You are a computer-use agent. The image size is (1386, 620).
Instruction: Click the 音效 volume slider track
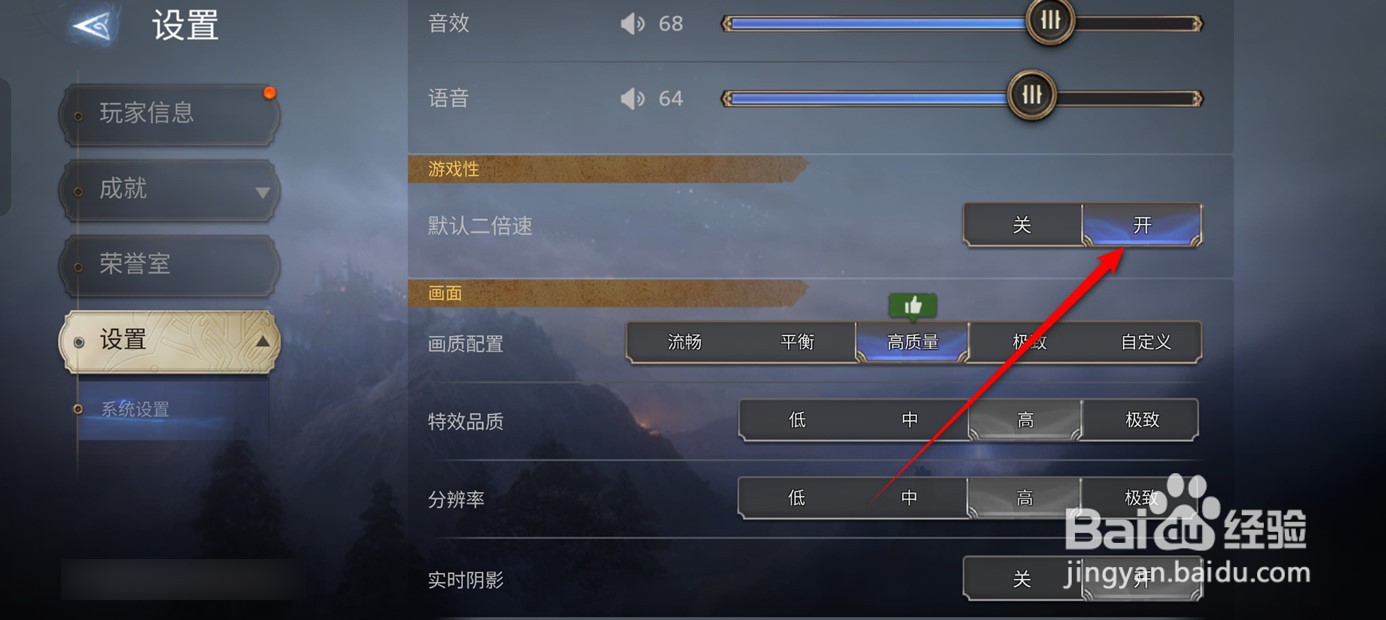tap(962, 23)
